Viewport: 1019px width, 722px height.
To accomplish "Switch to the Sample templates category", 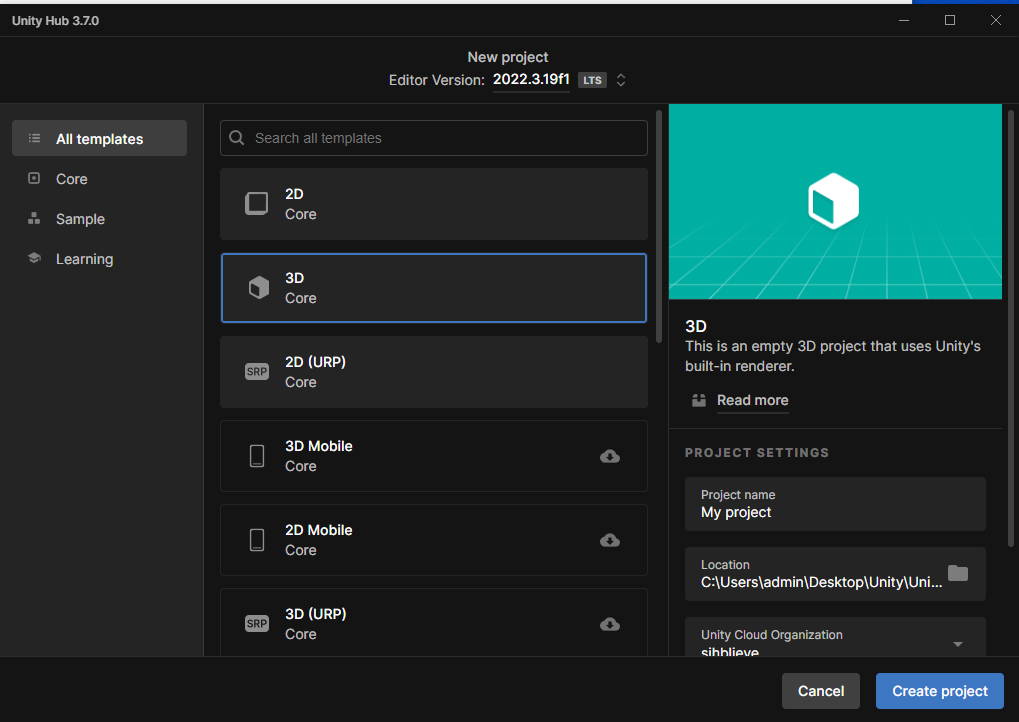I will (99, 218).
